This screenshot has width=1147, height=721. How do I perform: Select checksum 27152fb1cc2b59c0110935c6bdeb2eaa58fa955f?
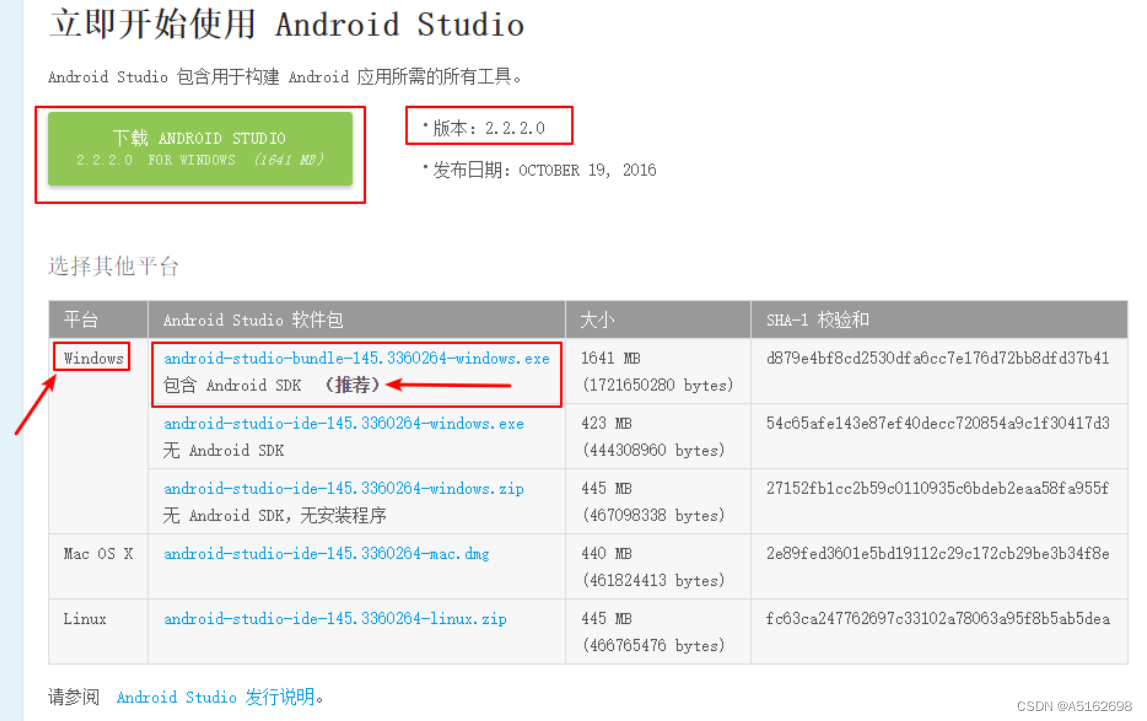938,488
